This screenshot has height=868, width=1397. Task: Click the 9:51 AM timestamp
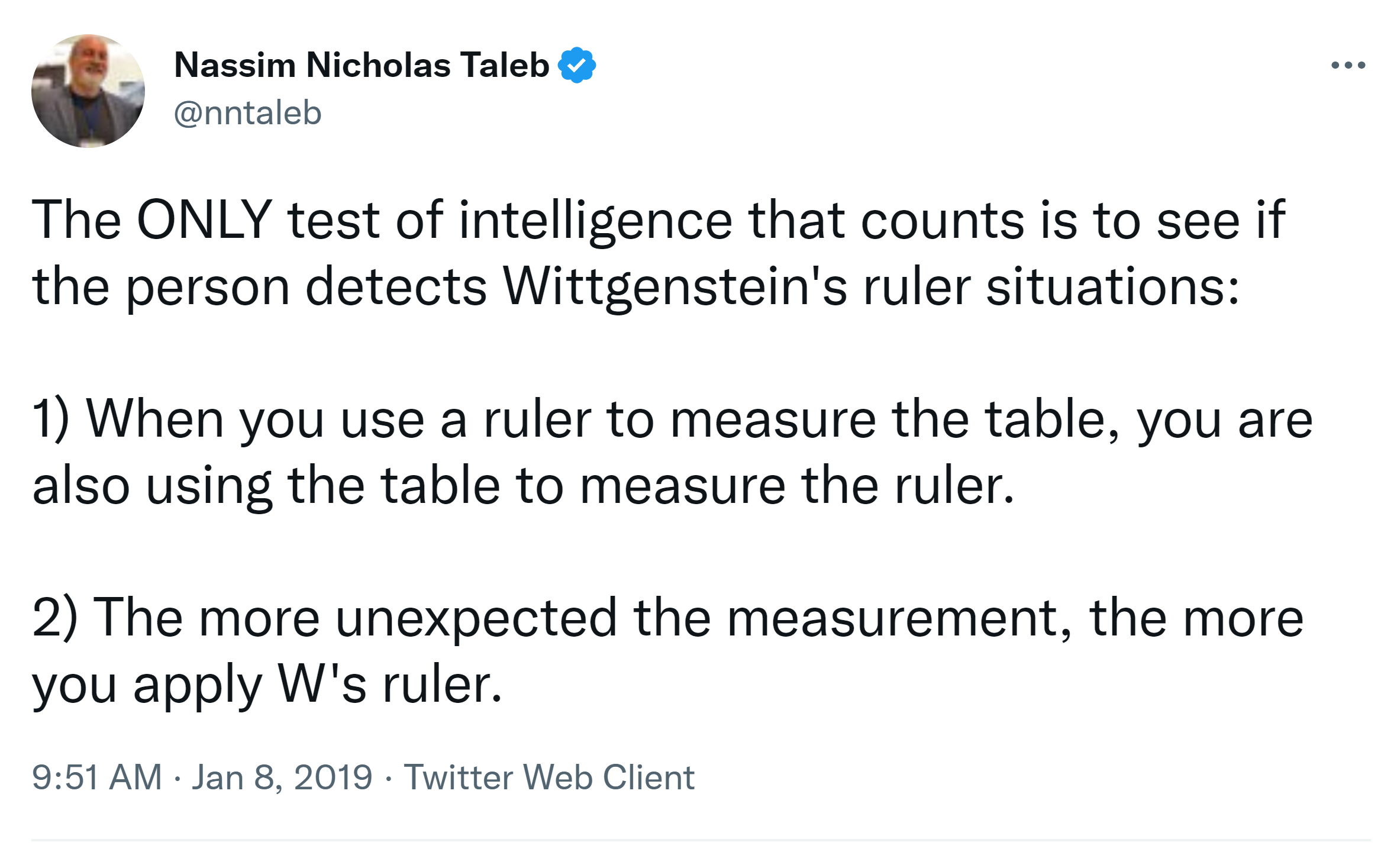[96, 777]
